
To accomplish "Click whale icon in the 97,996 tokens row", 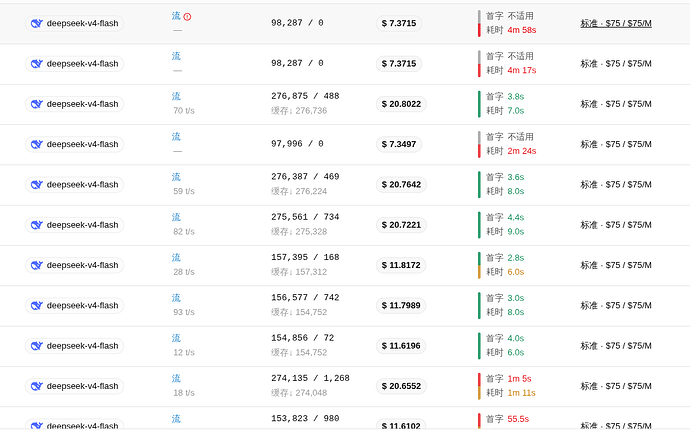I will point(37,144).
